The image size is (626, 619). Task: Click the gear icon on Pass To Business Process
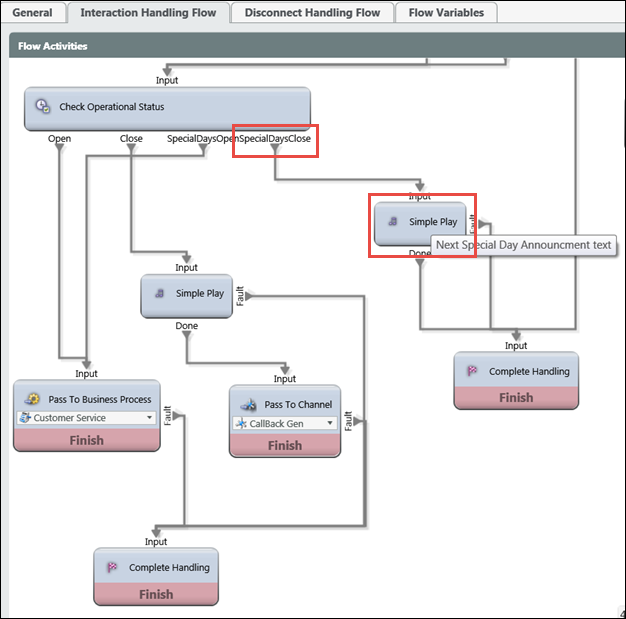click(31, 398)
